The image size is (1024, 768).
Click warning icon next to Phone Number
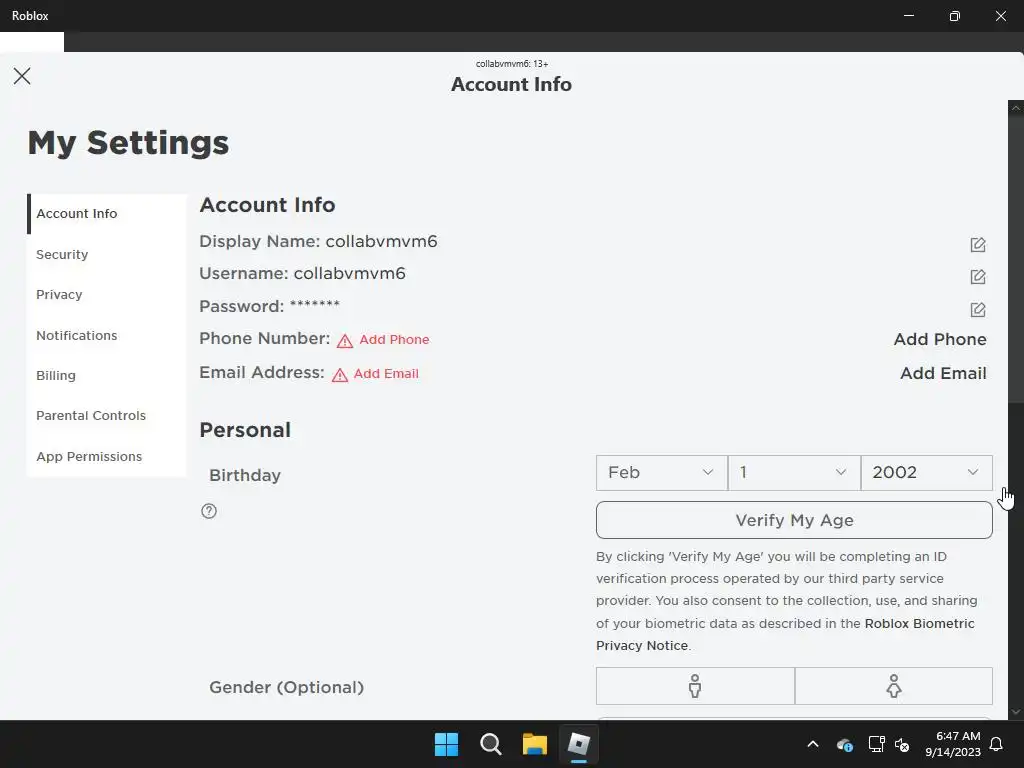click(x=345, y=340)
